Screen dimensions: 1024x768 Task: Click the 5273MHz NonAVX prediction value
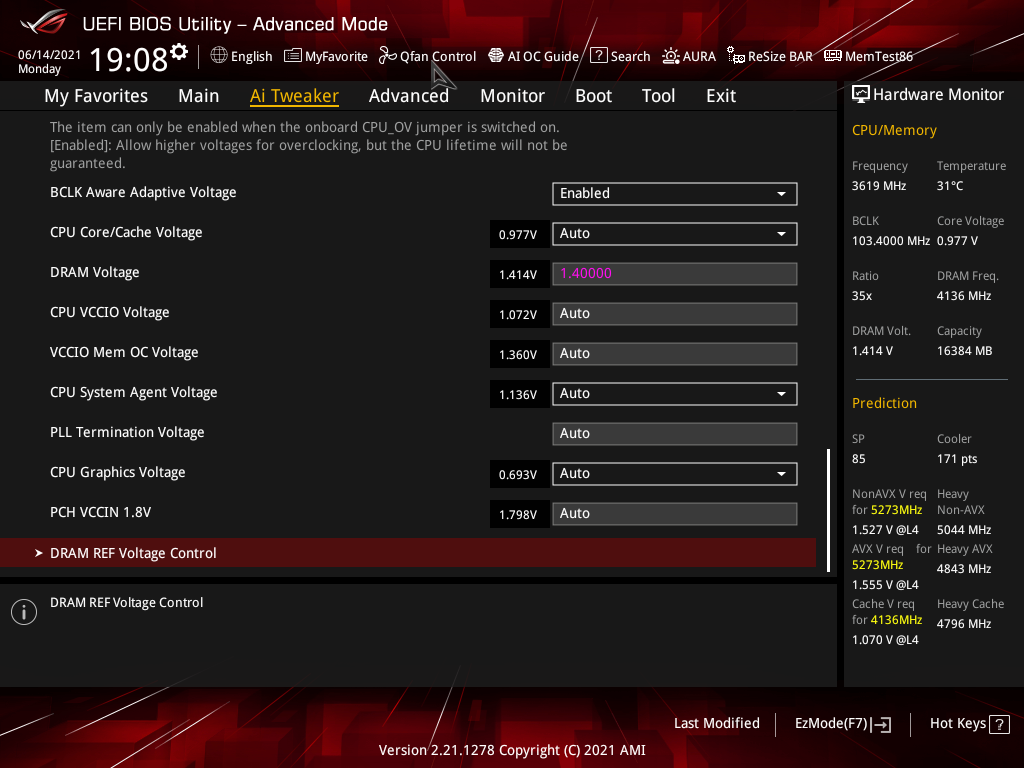click(896, 510)
